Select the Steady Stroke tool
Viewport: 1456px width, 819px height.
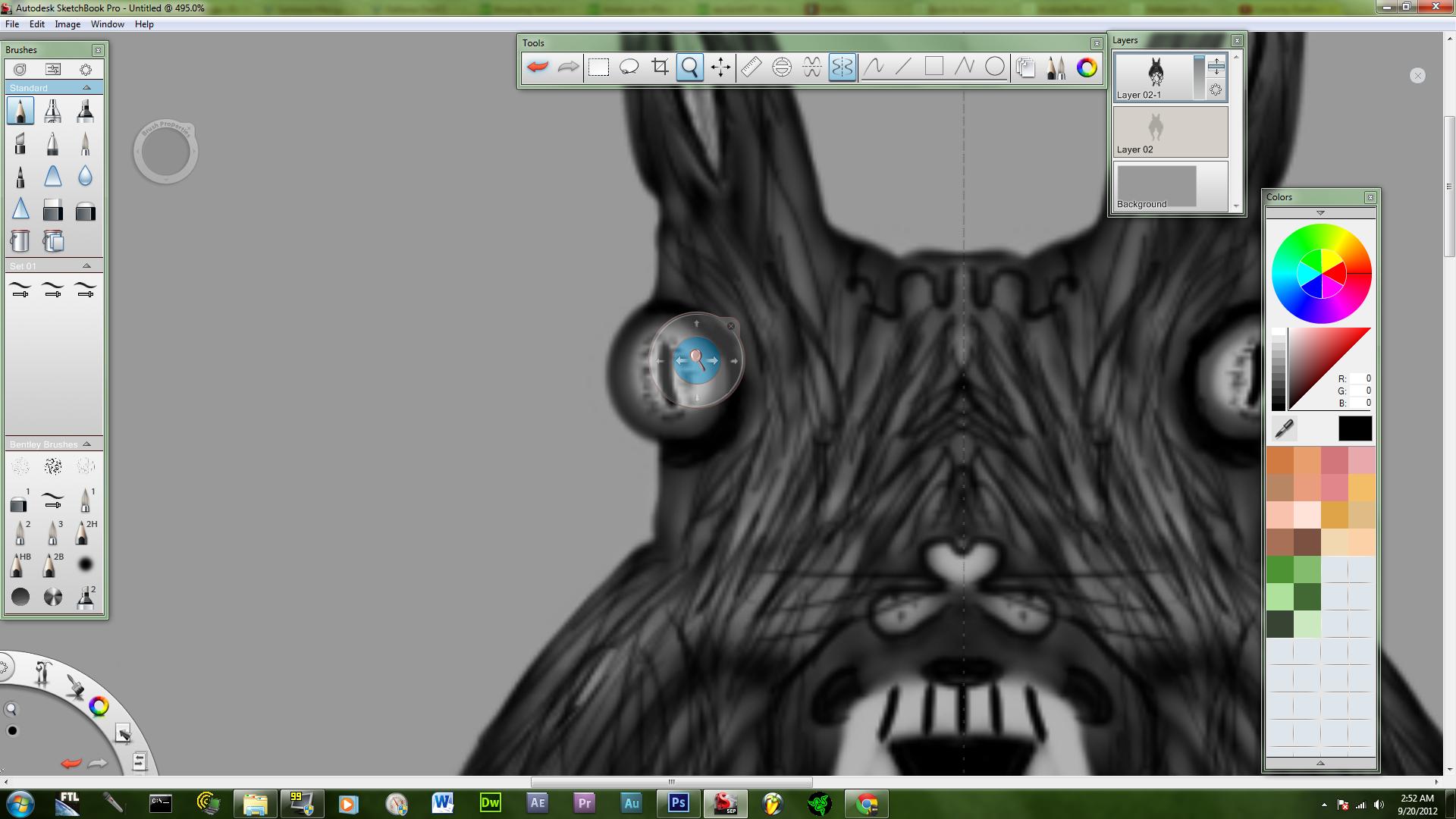pos(874,67)
